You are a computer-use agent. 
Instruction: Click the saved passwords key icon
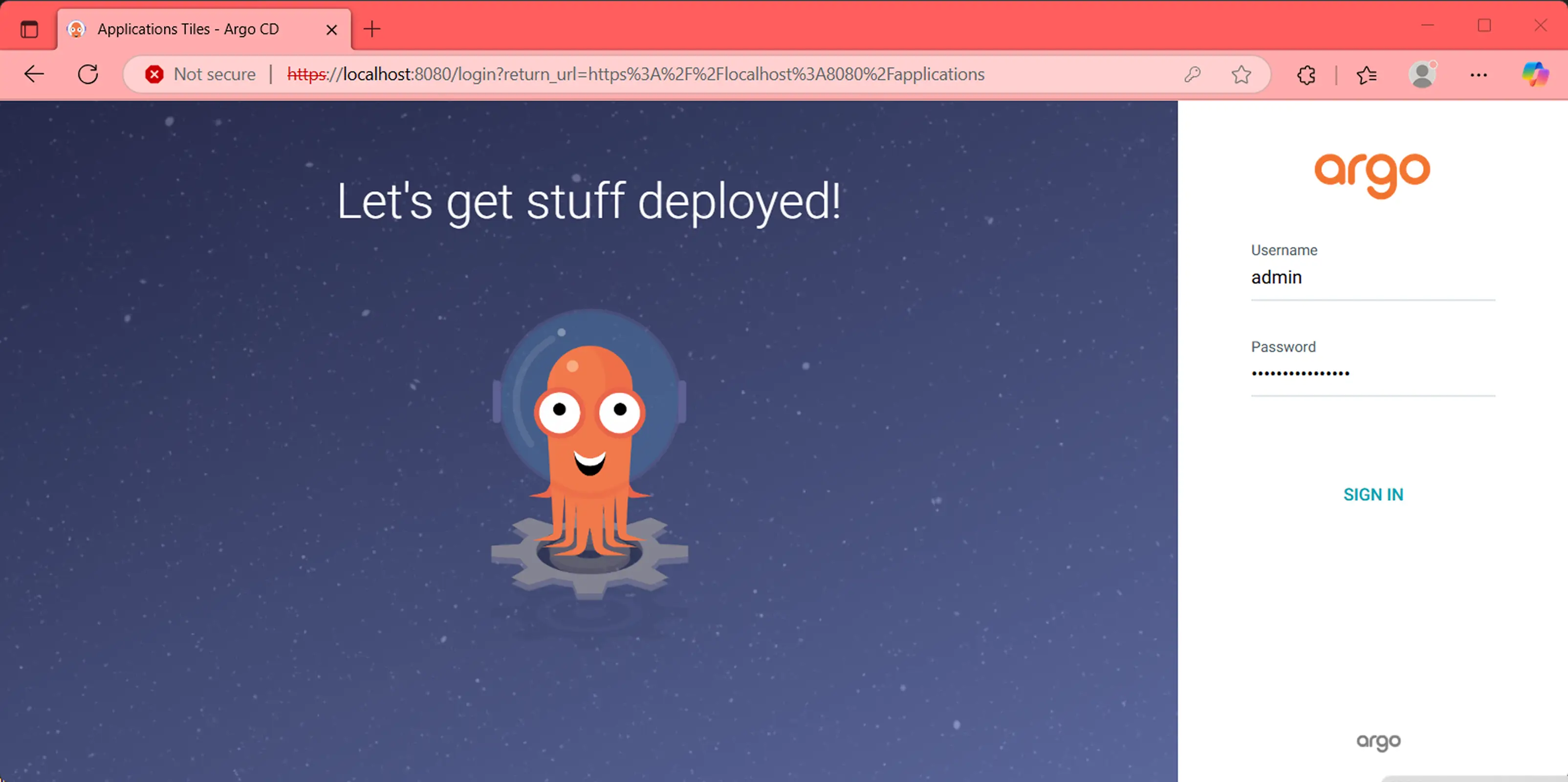(x=1193, y=74)
